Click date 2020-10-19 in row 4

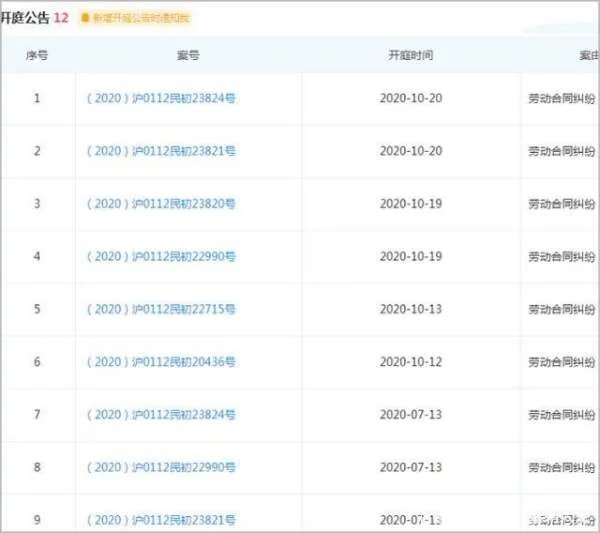[x=411, y=256]
